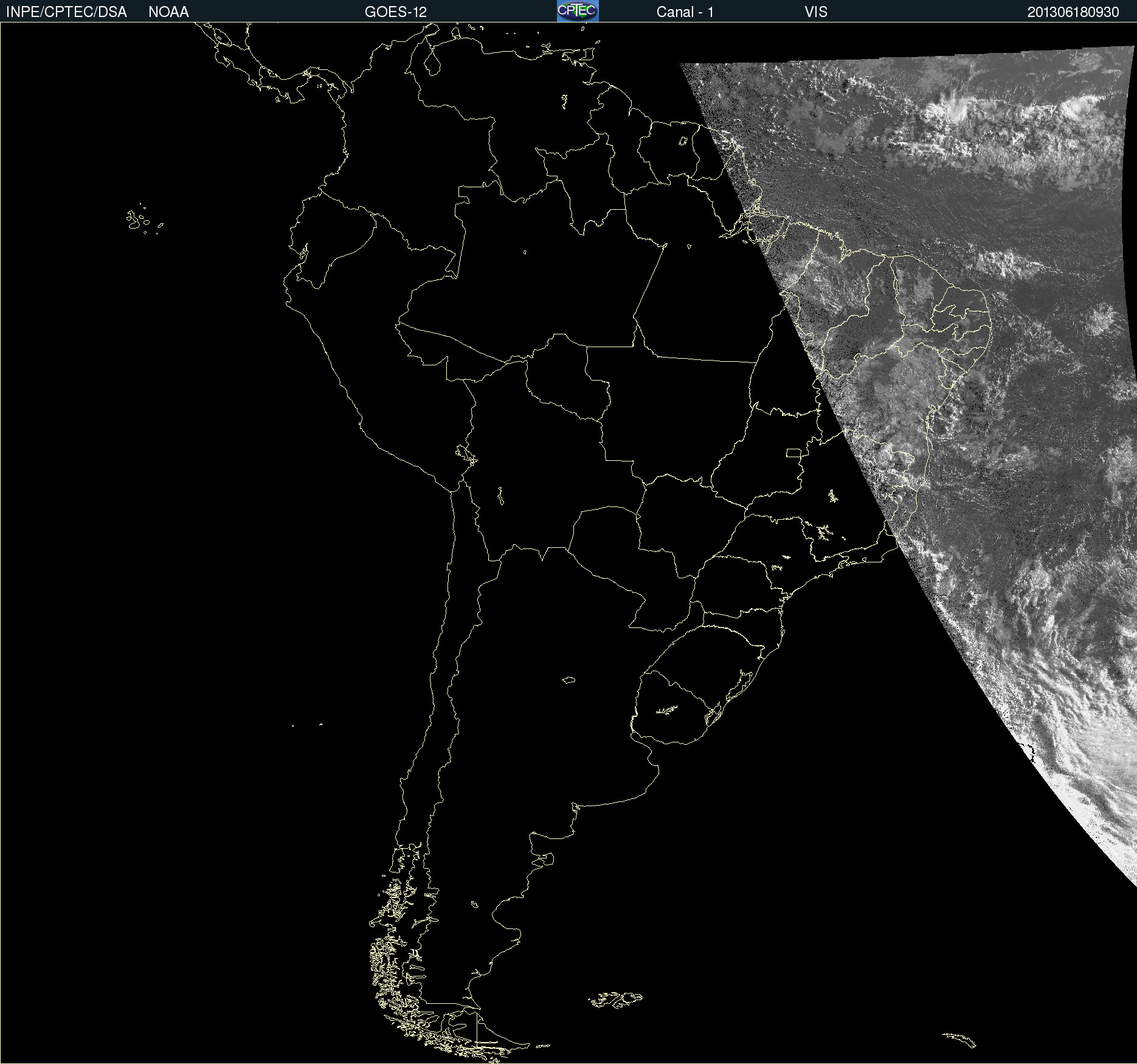Click the GOES-12 satellite label

[396, 12]
